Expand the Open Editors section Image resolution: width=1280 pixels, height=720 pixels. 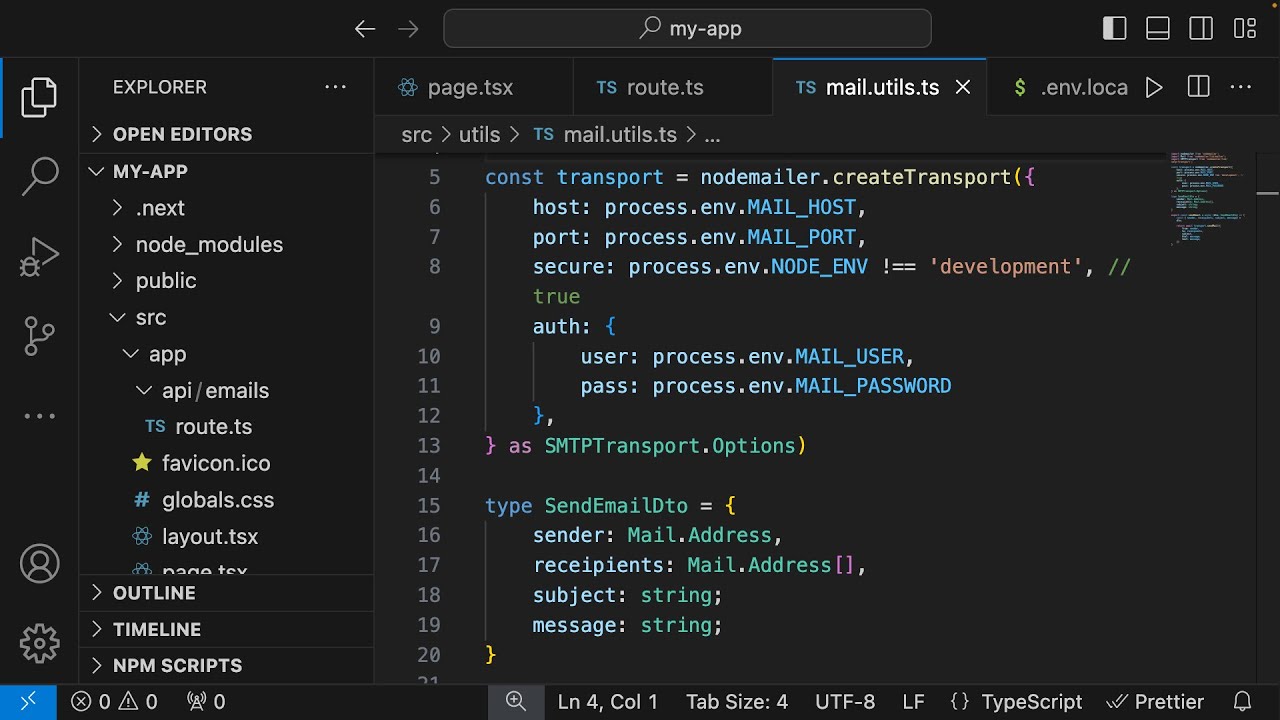click(x=226, y=134)
